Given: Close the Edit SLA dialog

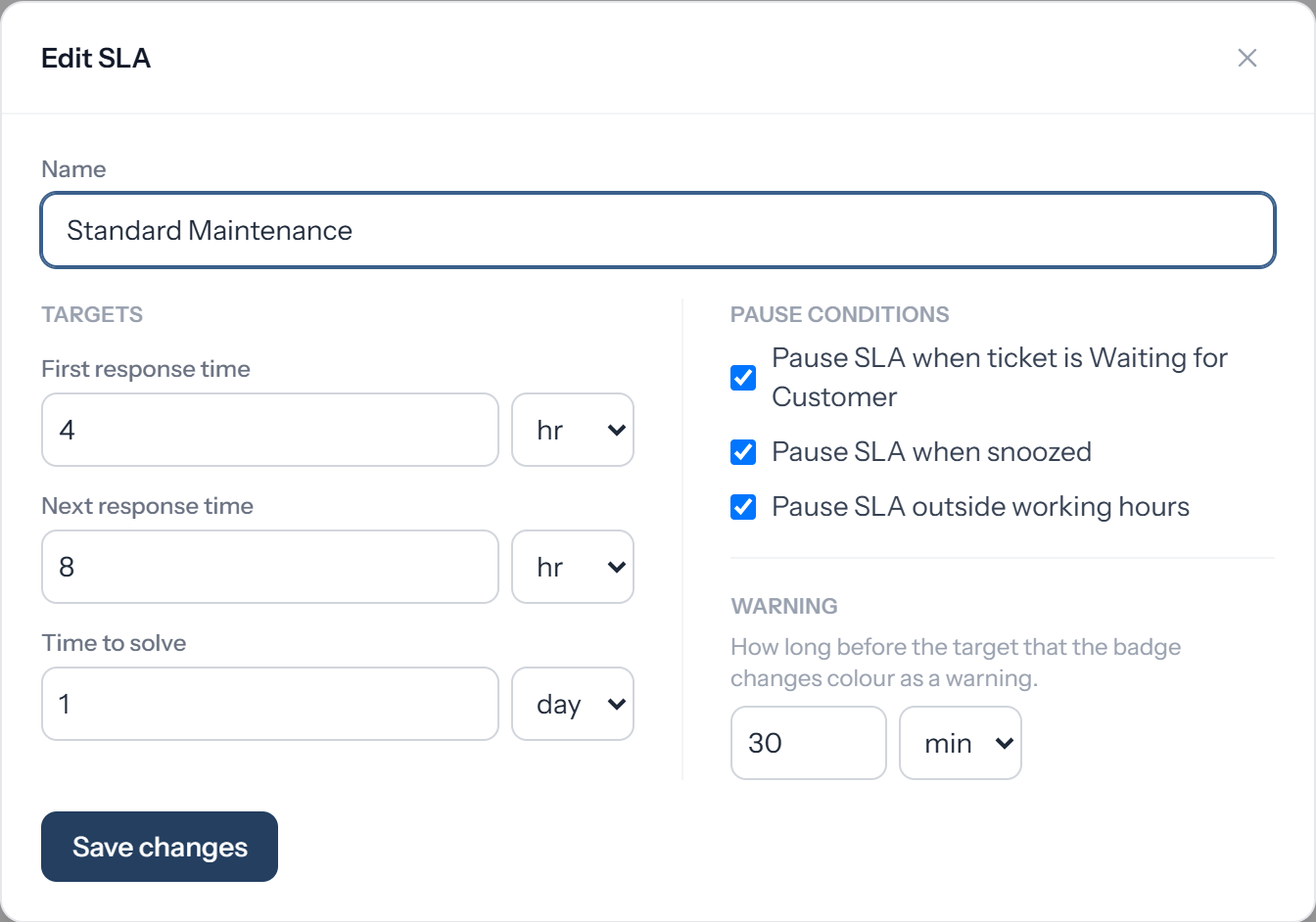Looking at the screenshot, I should pos(1246,58).
